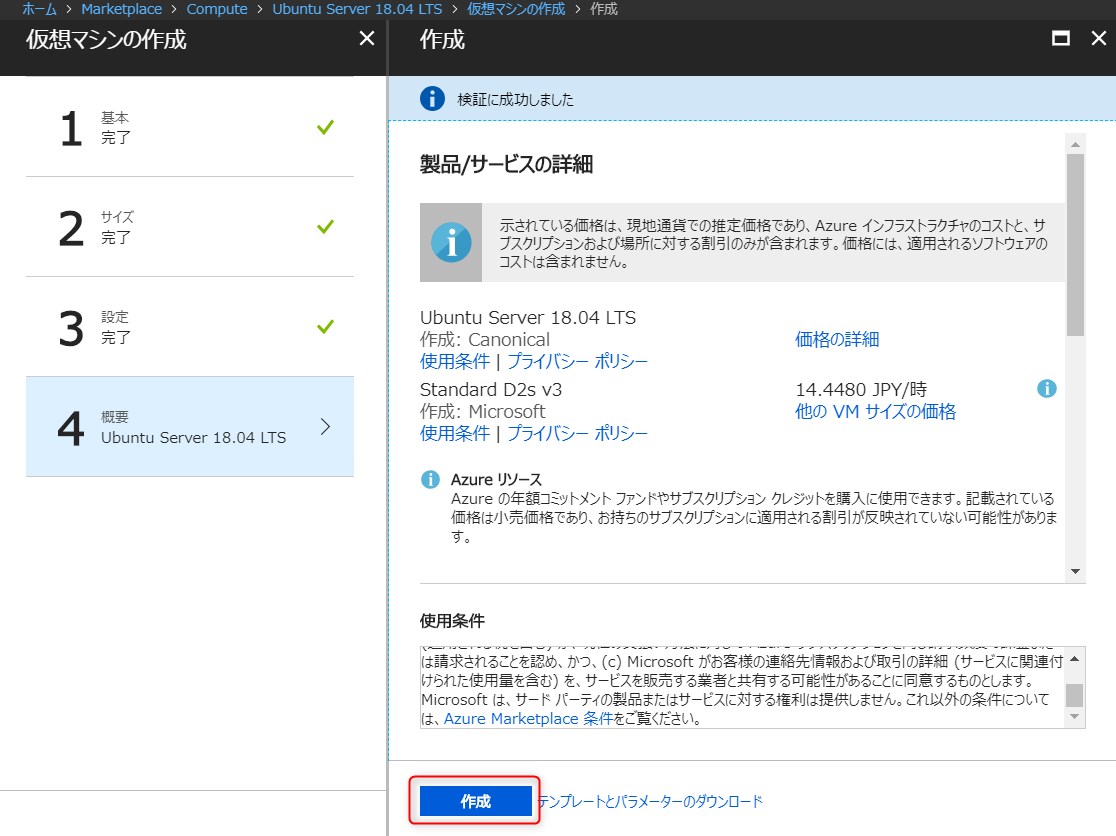Screen dimensions: 1116x836
Task: Click the 製品/サービスの詳細 heading
Action: 506,164
